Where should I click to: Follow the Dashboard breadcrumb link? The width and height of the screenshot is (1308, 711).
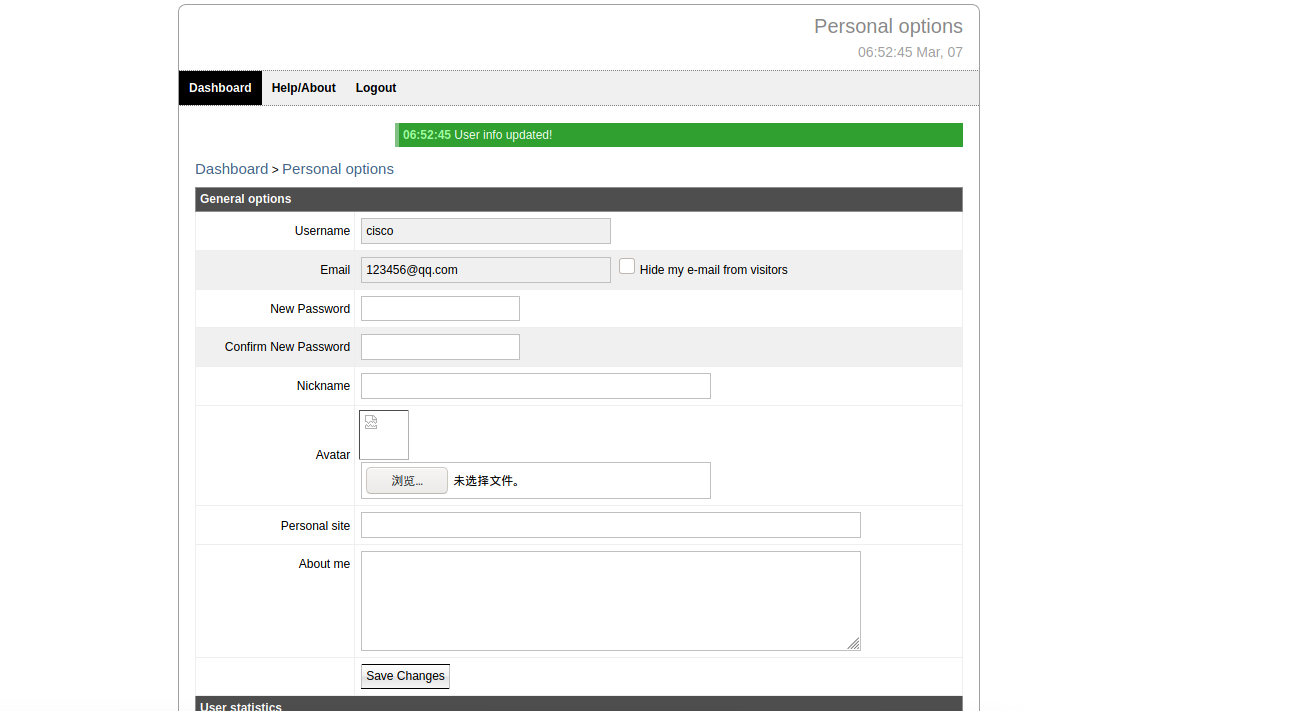tap(231, 169)
